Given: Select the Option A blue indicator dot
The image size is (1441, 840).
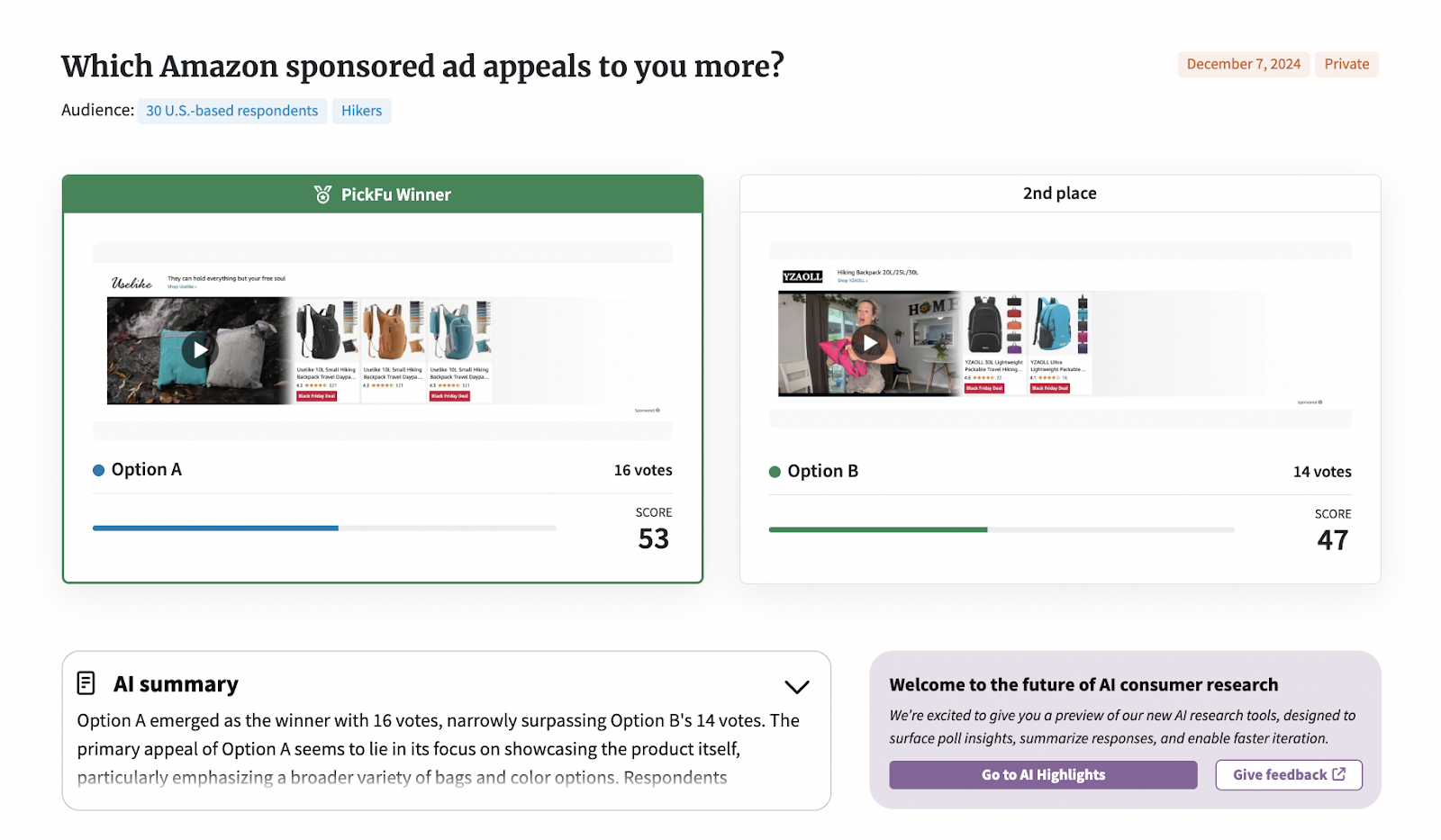Looking at the screenshot, I should pos(97,469).
